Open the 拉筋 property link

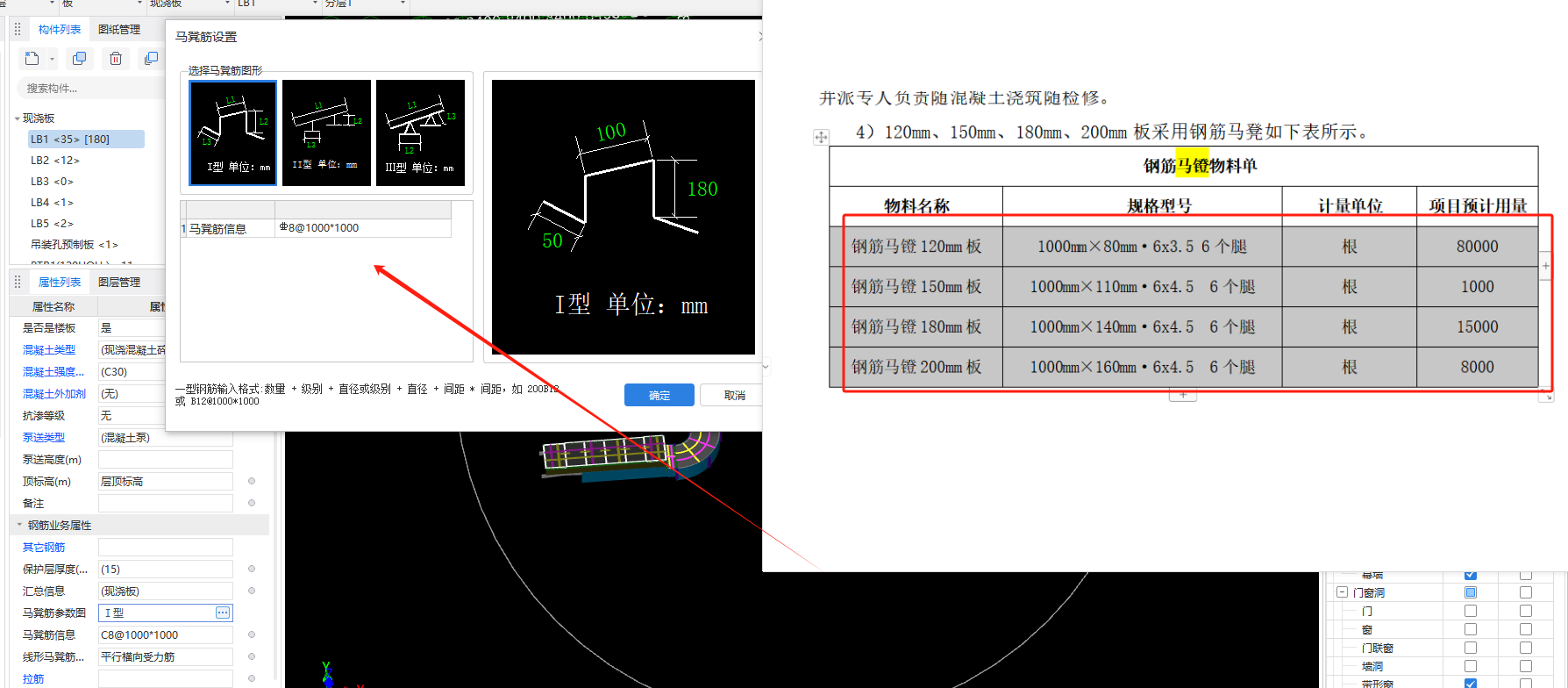coord(33,678)
